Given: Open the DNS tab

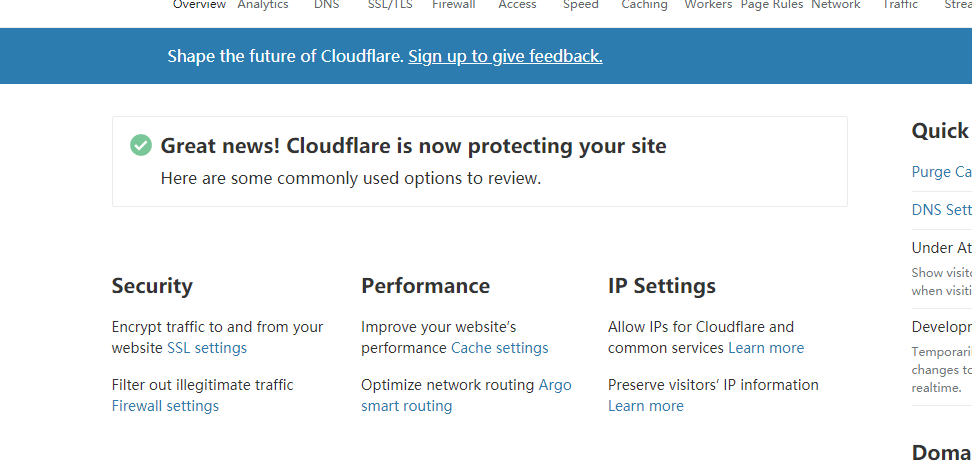Looking at the screenshot, I should click(x=327, y=5).
